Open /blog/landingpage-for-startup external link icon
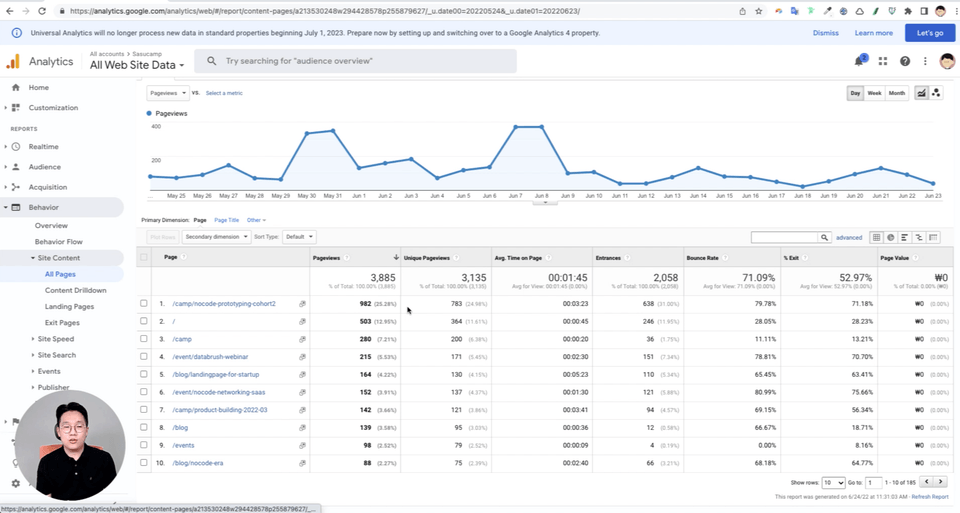 [x=302, y=375]
